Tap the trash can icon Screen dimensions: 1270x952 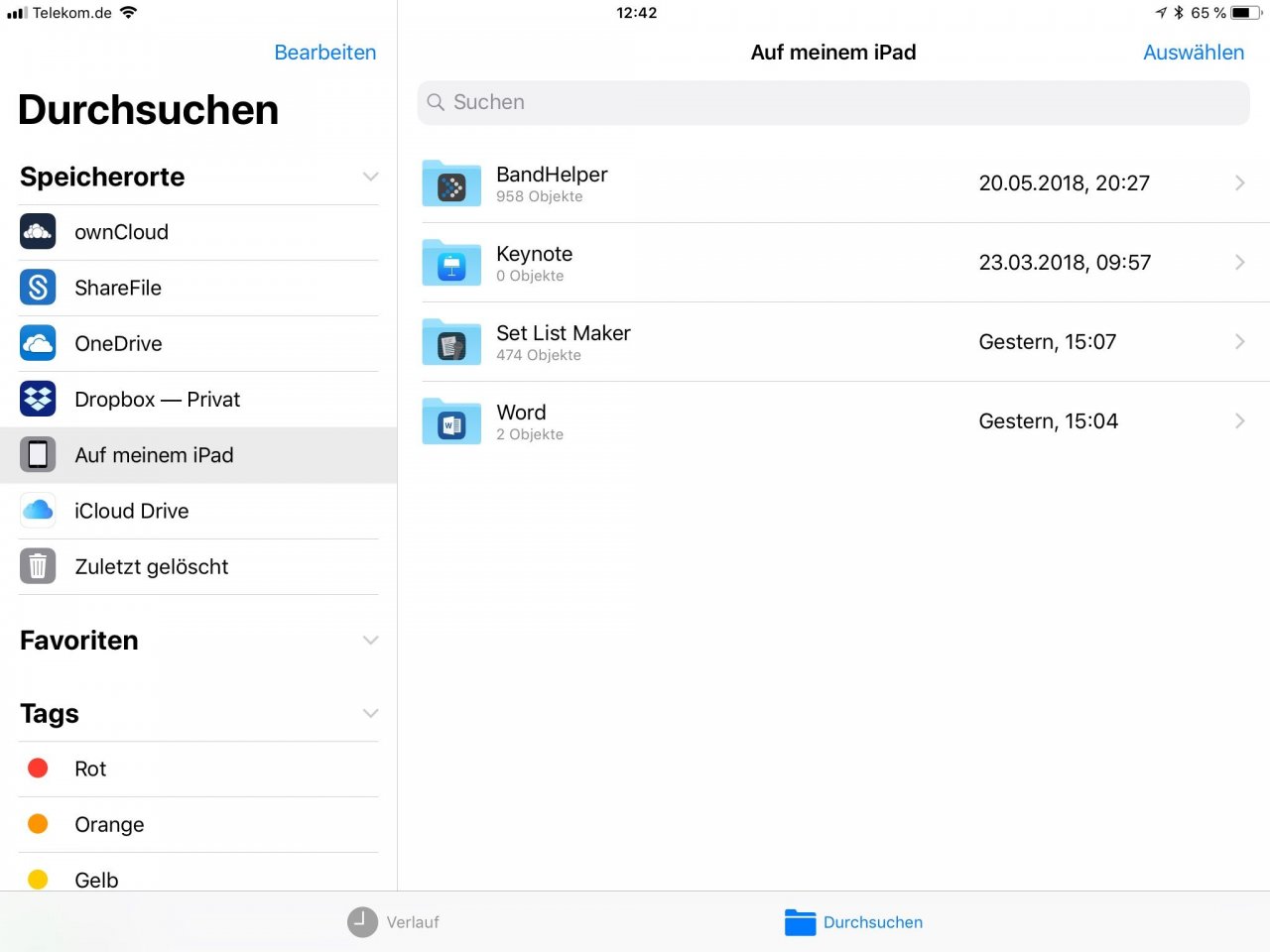[x=38, y=566]
